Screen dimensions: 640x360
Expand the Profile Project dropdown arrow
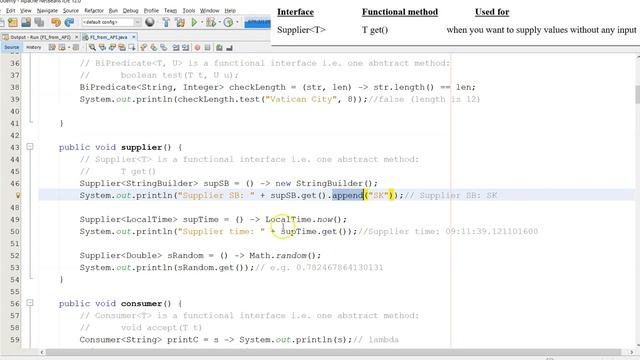click(x=238, y=22)
